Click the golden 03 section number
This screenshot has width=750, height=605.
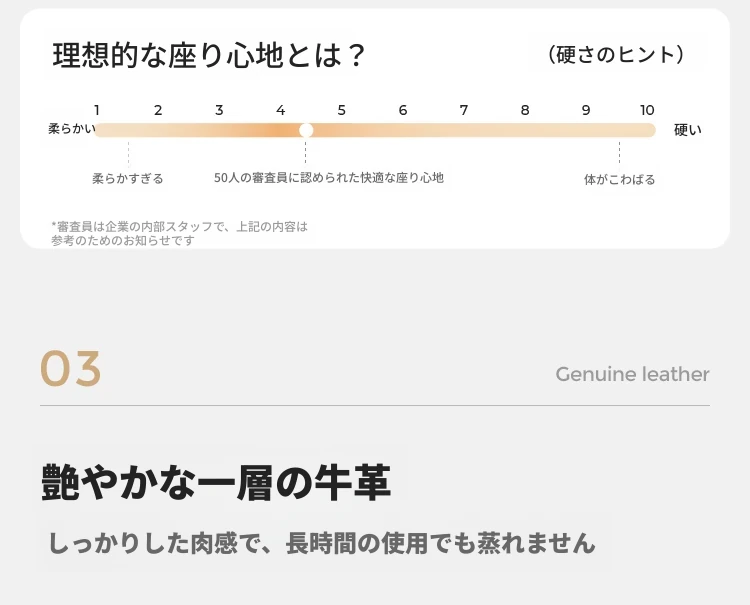(x=71, y=368)
